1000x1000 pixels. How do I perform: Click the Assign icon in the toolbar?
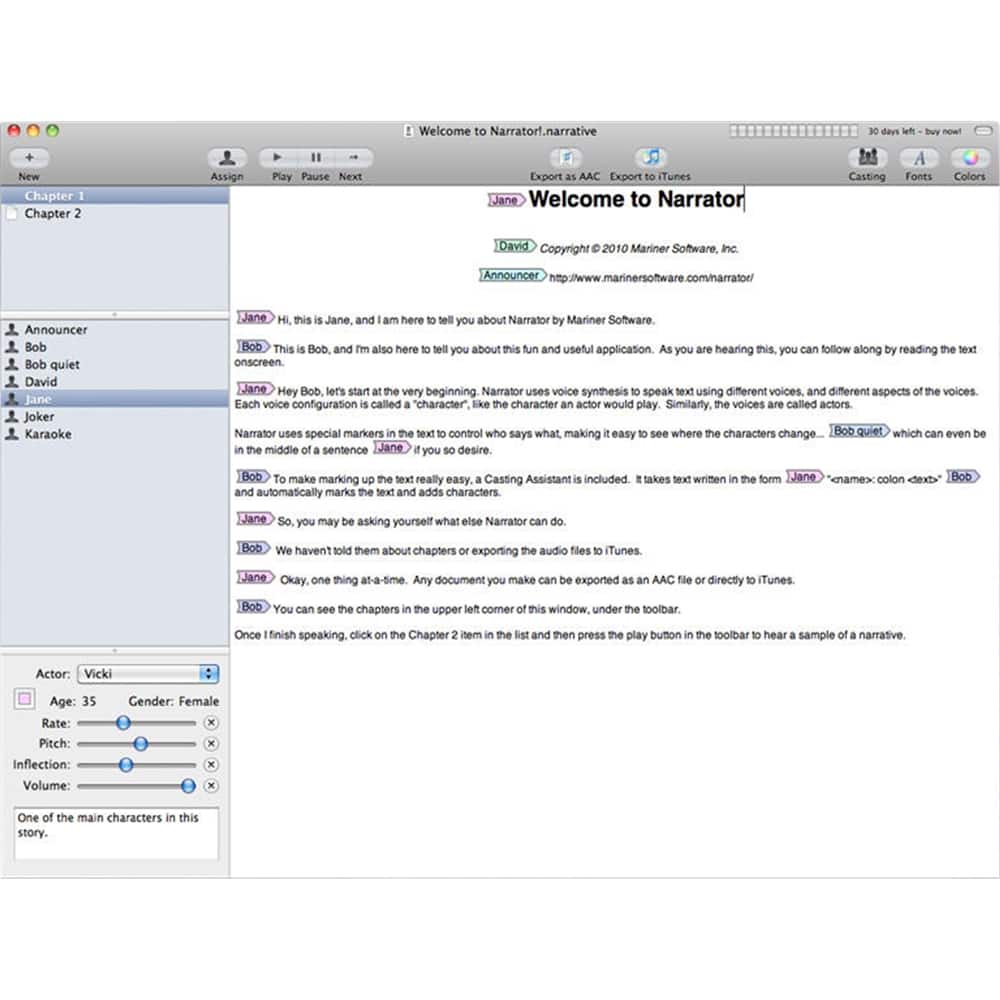[x=226, y=158]
